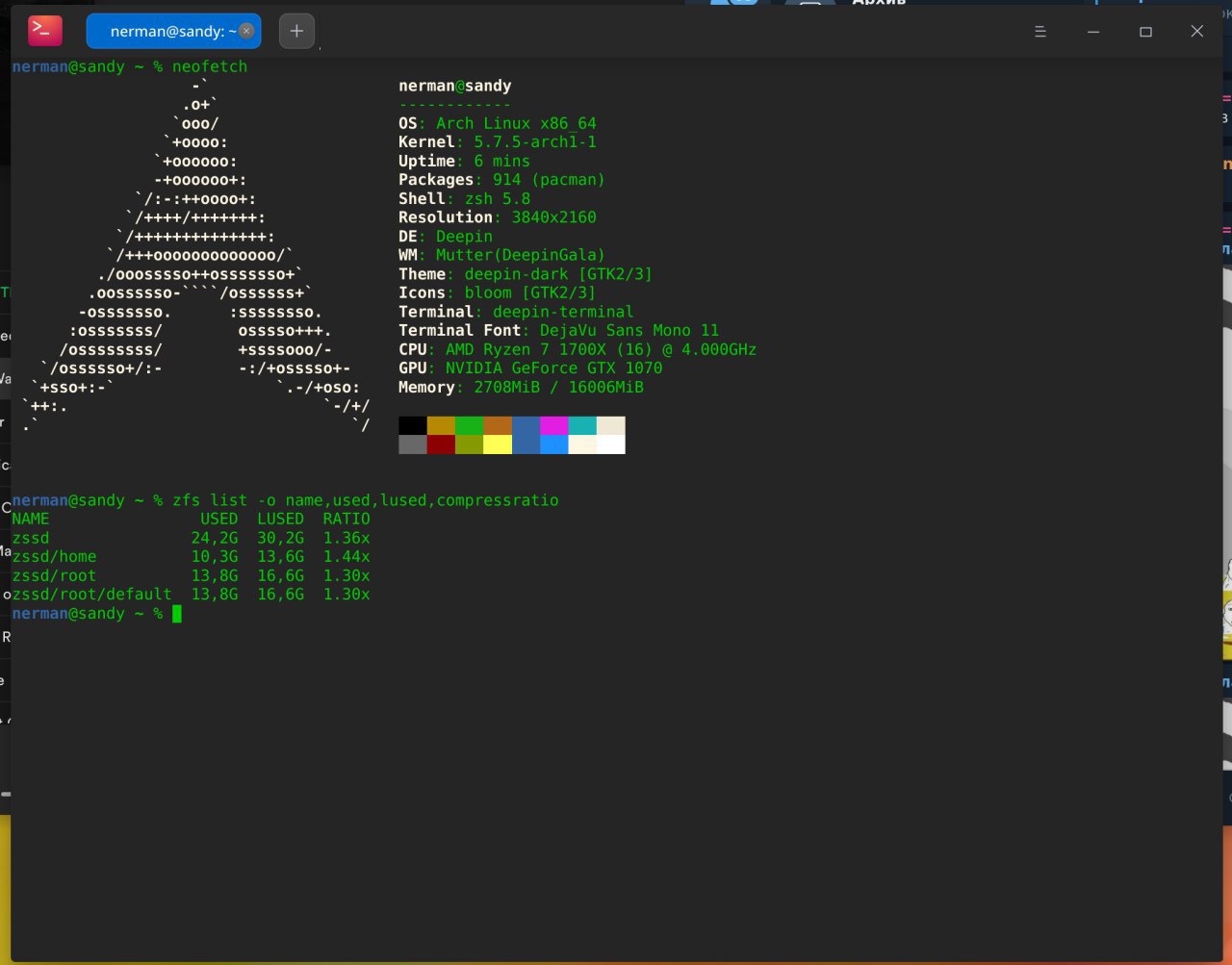Click the 'RATIO' column header

[346, 519]
